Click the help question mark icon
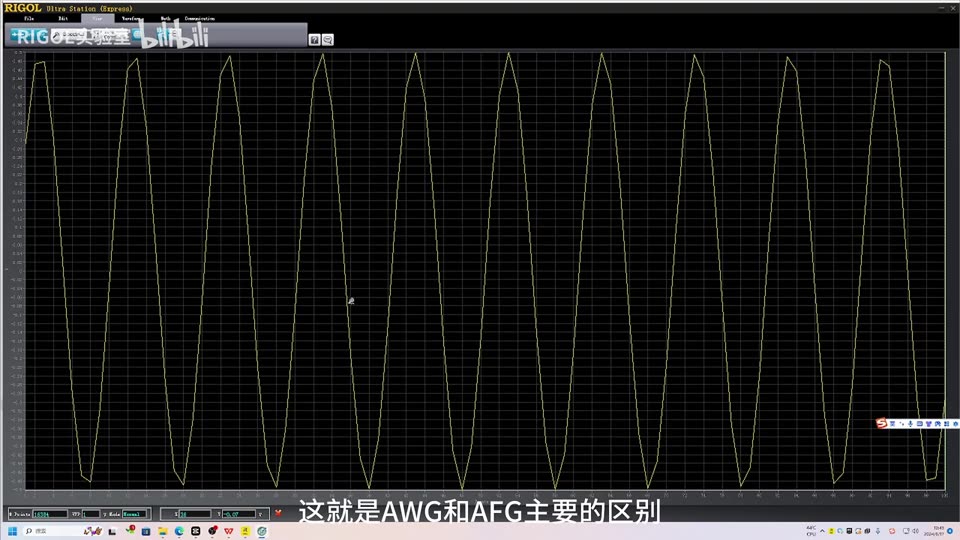The height and width of the screenshot is (540, 960). pos(314,40)
